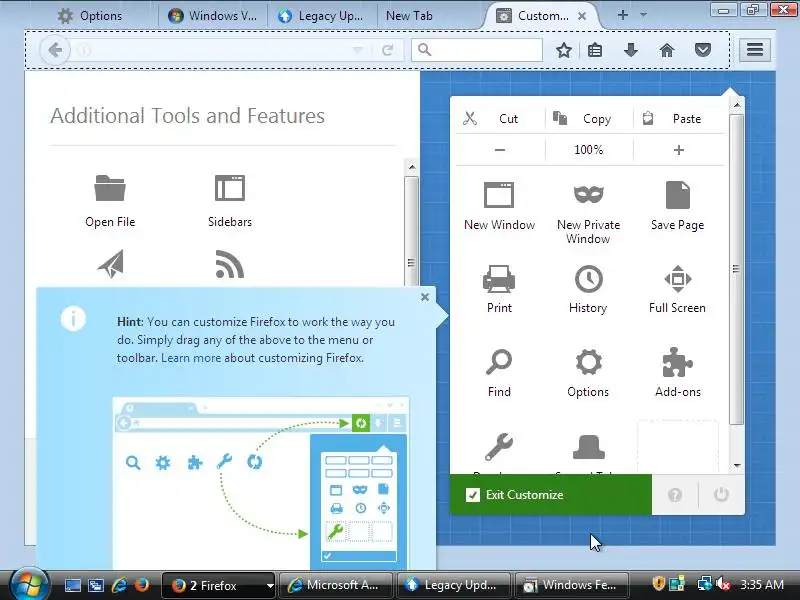Click the zoom in plus button
Image resolution: width=800 pixels, height=600 pixels.
pos(679,149)
